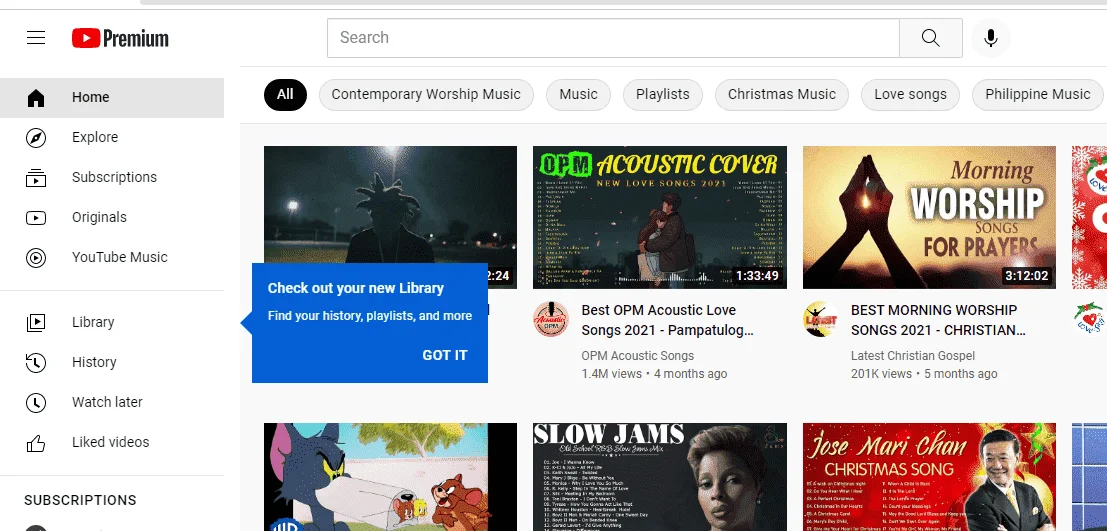
Task: Click the Subscriptions stack icon
Action: point(36,178)
